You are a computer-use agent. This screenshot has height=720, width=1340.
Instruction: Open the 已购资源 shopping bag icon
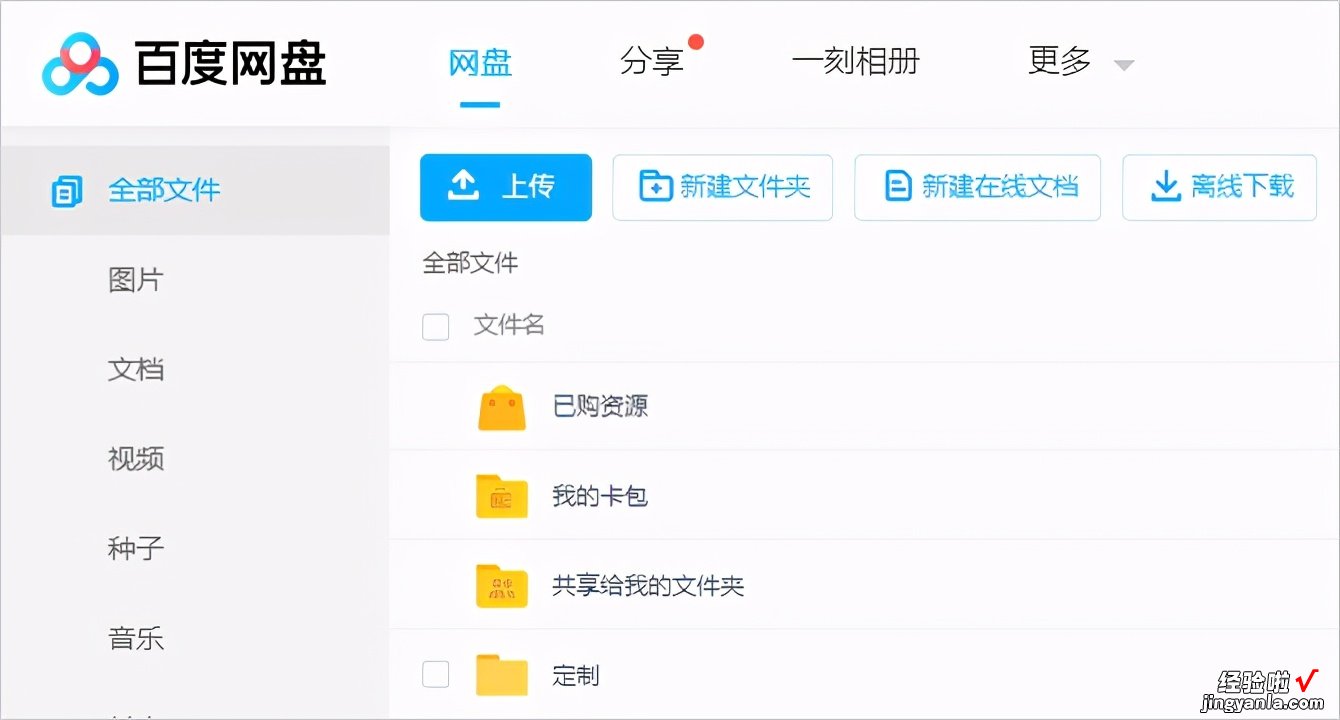tap(502, 407)
